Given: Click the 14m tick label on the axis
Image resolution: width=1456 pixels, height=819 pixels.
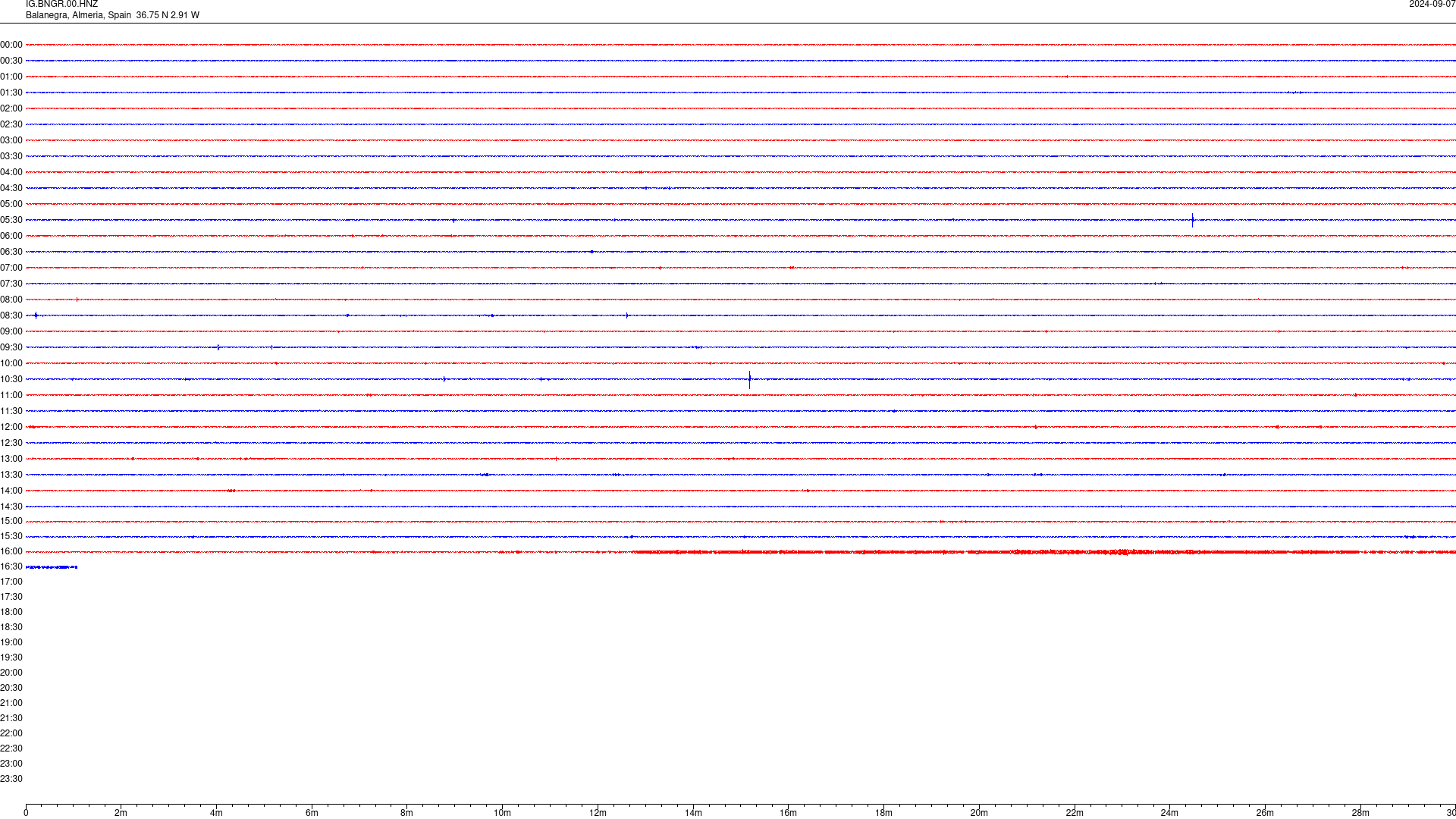Looking at the screenshot, I should (x=693, y=813).
